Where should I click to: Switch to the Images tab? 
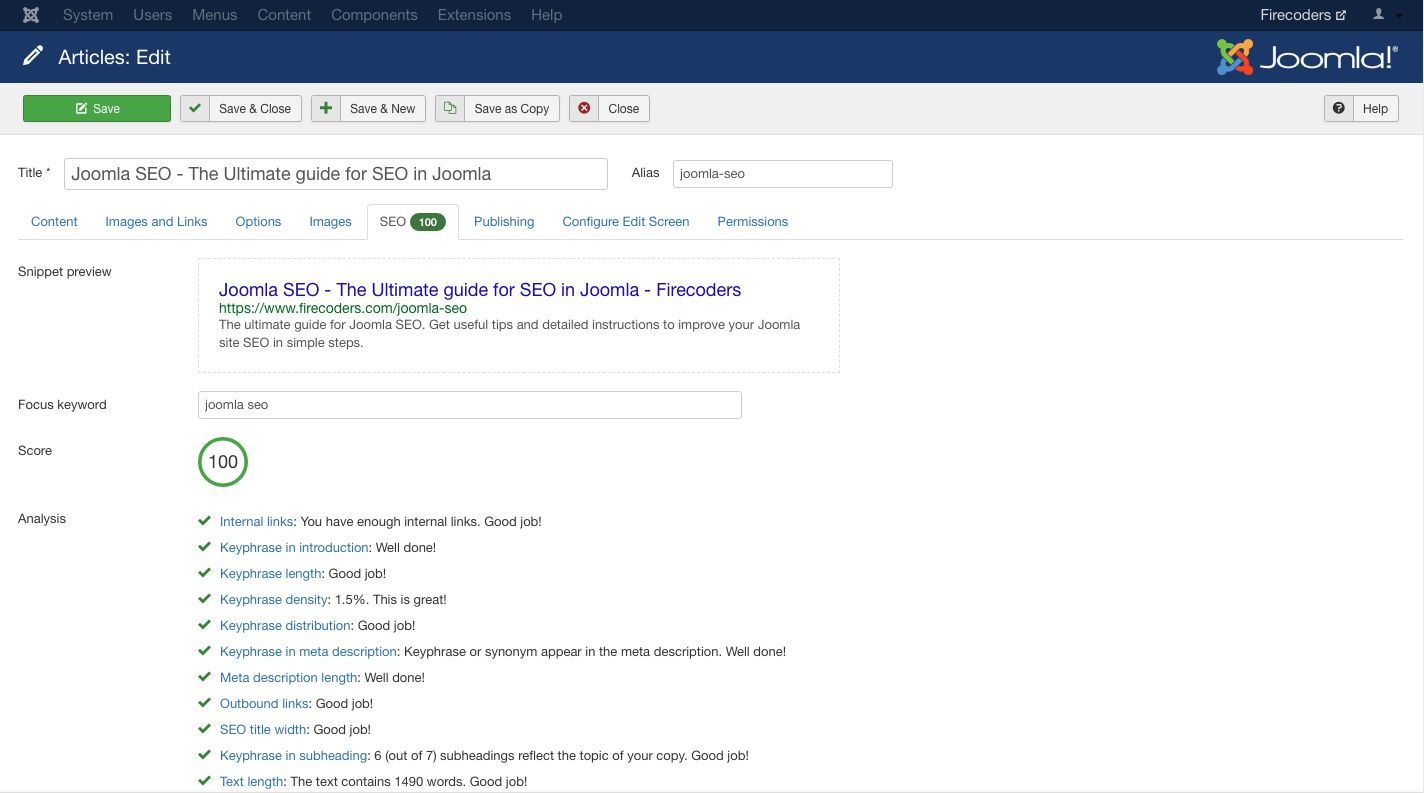tap(330, 221)
